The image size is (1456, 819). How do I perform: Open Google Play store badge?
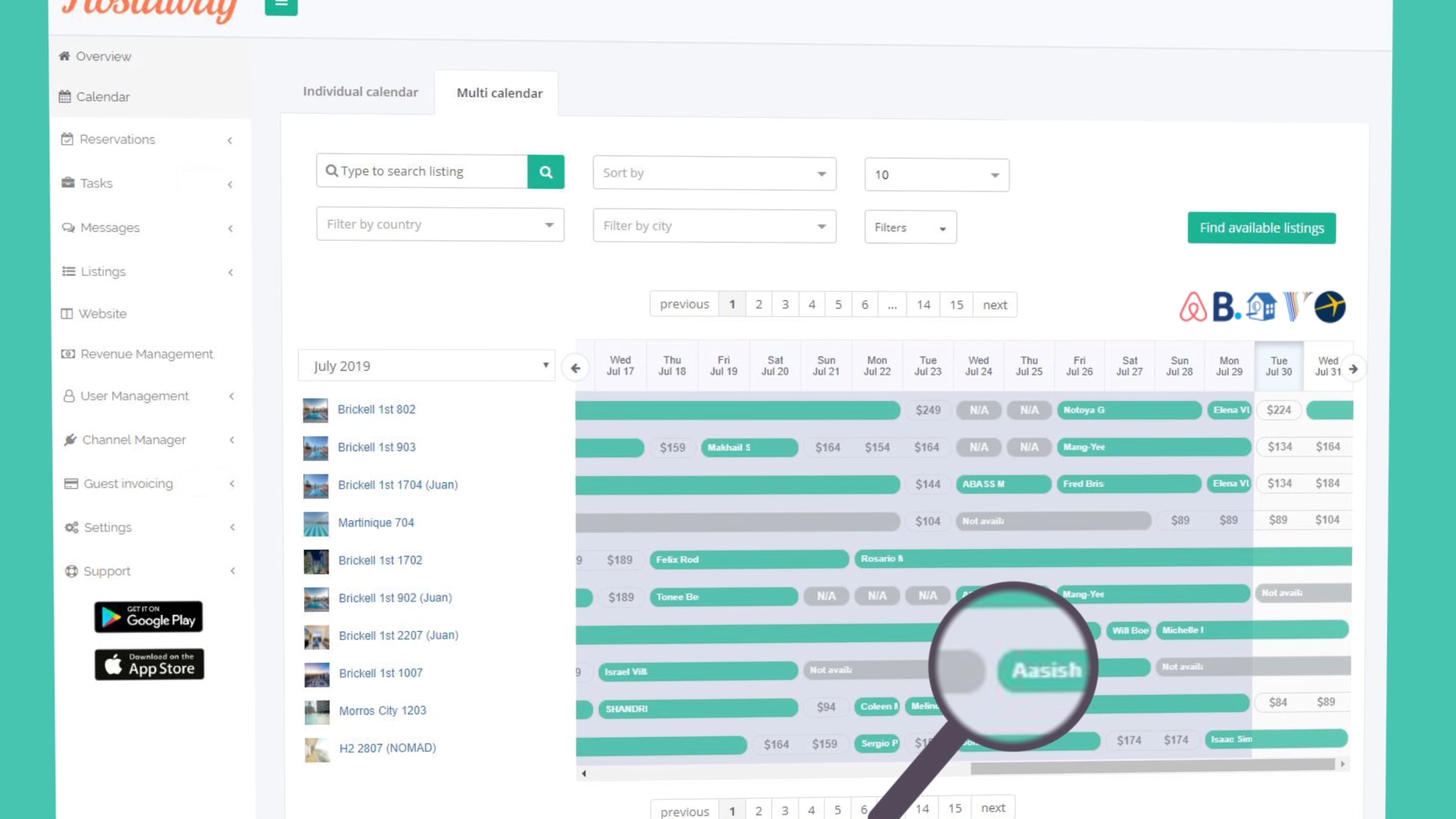(149, 617)
